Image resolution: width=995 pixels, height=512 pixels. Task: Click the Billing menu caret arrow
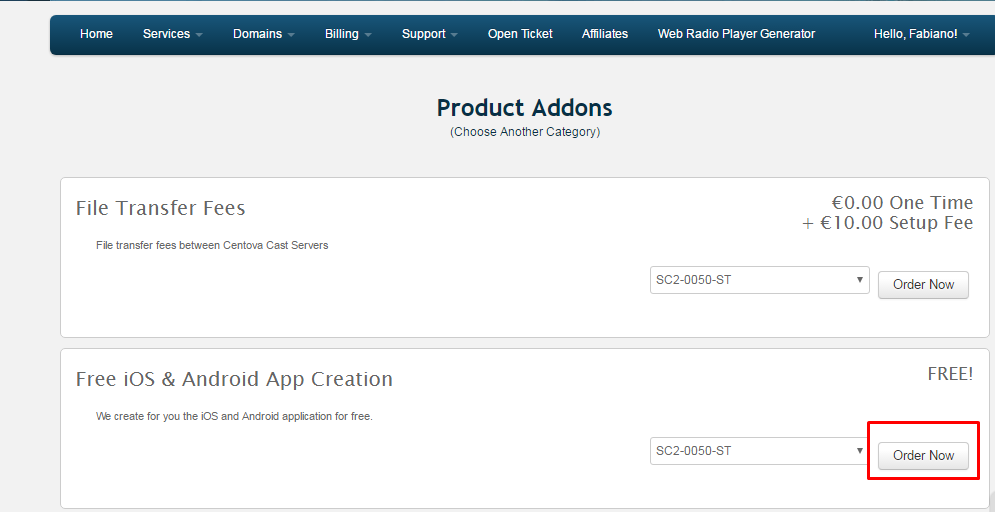click(x=368, y=35)
